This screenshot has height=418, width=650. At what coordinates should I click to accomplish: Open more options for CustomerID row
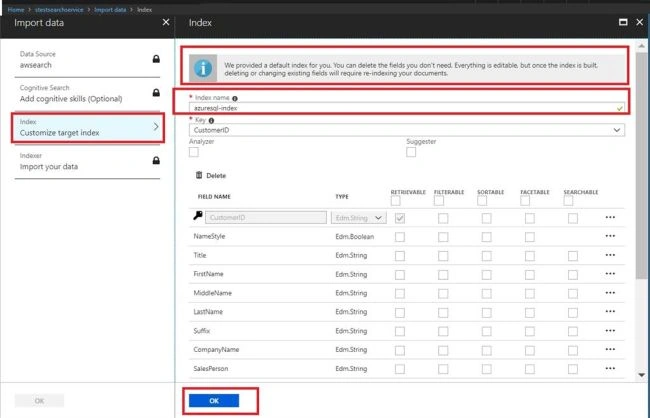(x=610, y=217)
